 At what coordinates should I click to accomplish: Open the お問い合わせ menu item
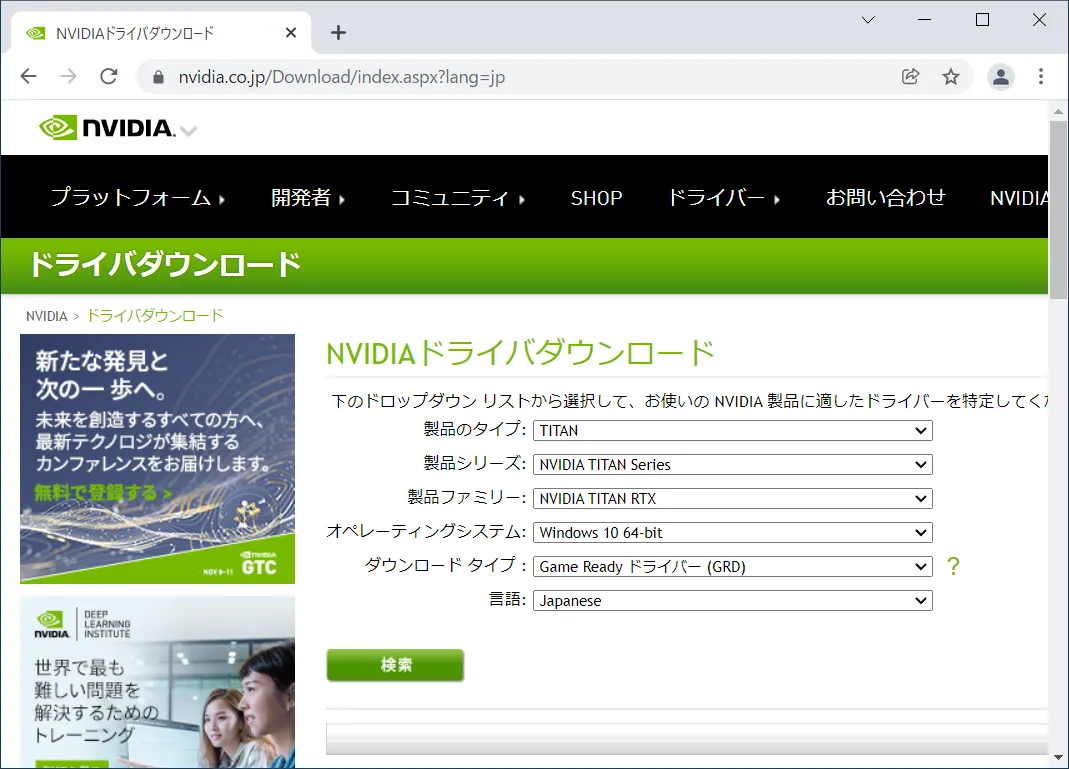(x=886, y=198)
